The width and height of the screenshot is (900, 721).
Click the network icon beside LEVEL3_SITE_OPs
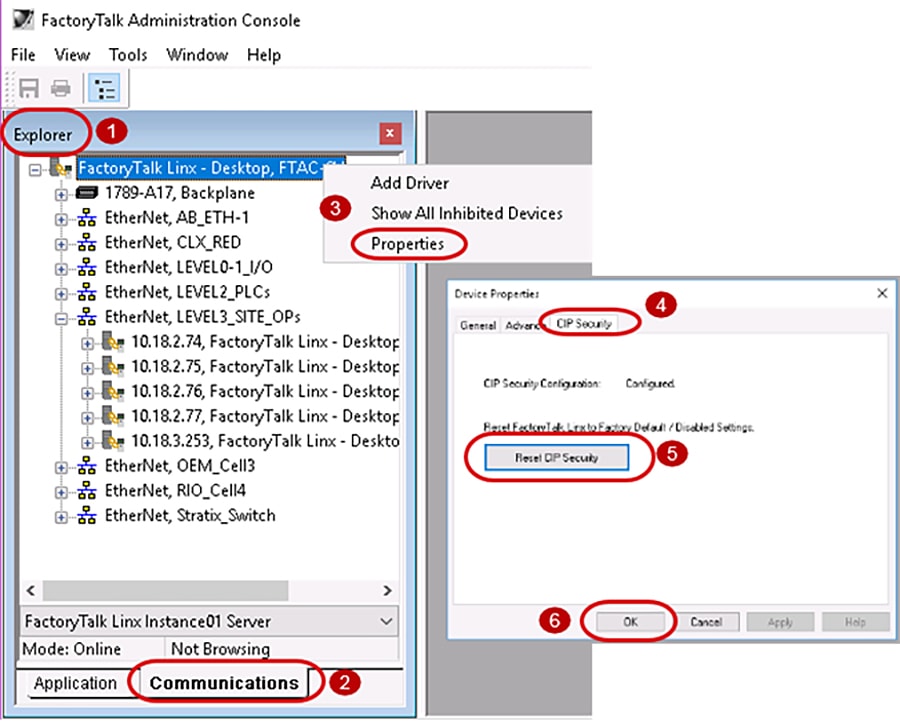(87, 317)
